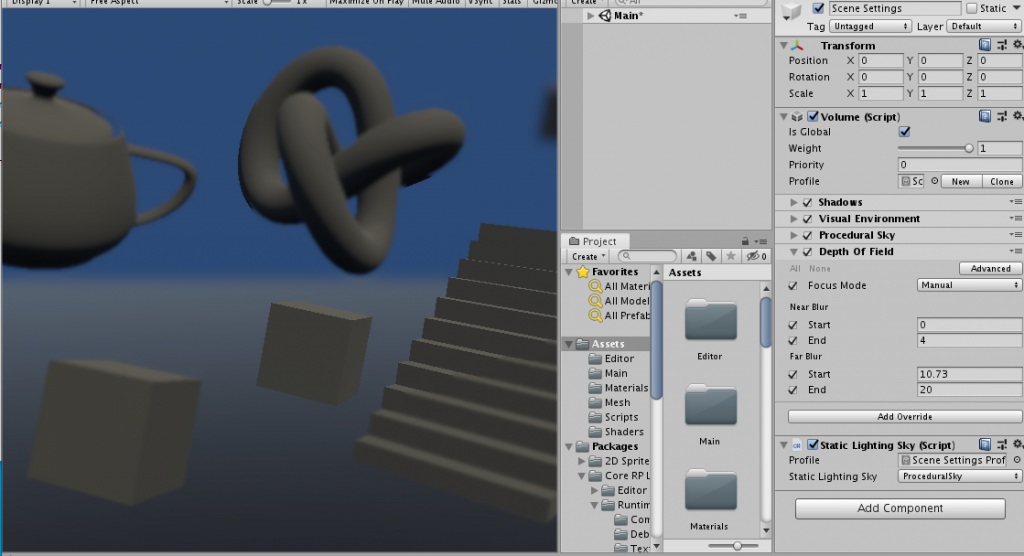Image resolution: width=1024 pixels, height=556 pixels.
Task: Open the Project Create dropdown
Action: 588,256
